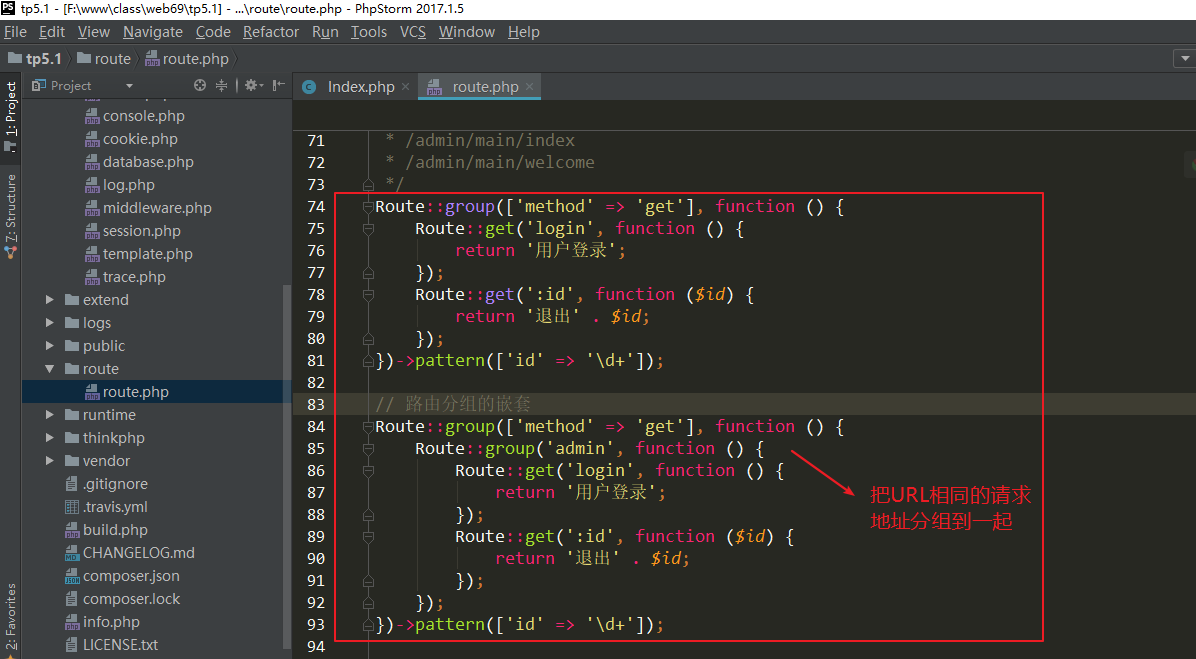This screenshot has width=1196, height=659.
Task: Fold the code block at line 74
Action: (x=368, y=207)
